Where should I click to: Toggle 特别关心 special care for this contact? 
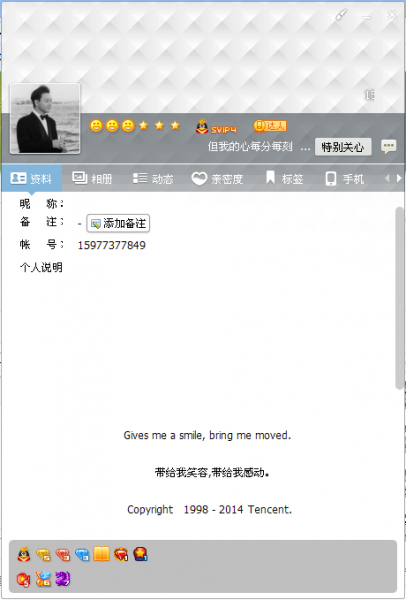click(x=343, y=147)
